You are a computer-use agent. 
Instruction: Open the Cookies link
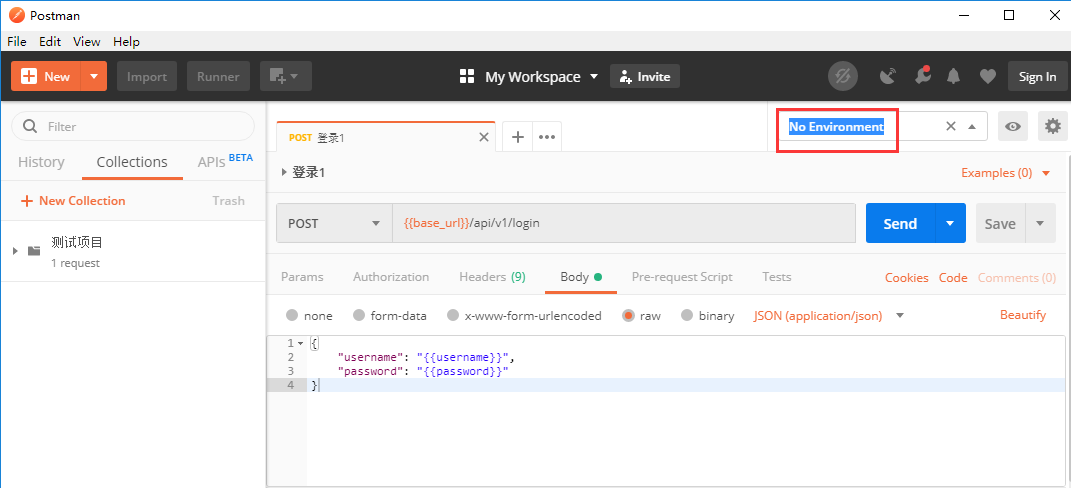click(906, 277)
